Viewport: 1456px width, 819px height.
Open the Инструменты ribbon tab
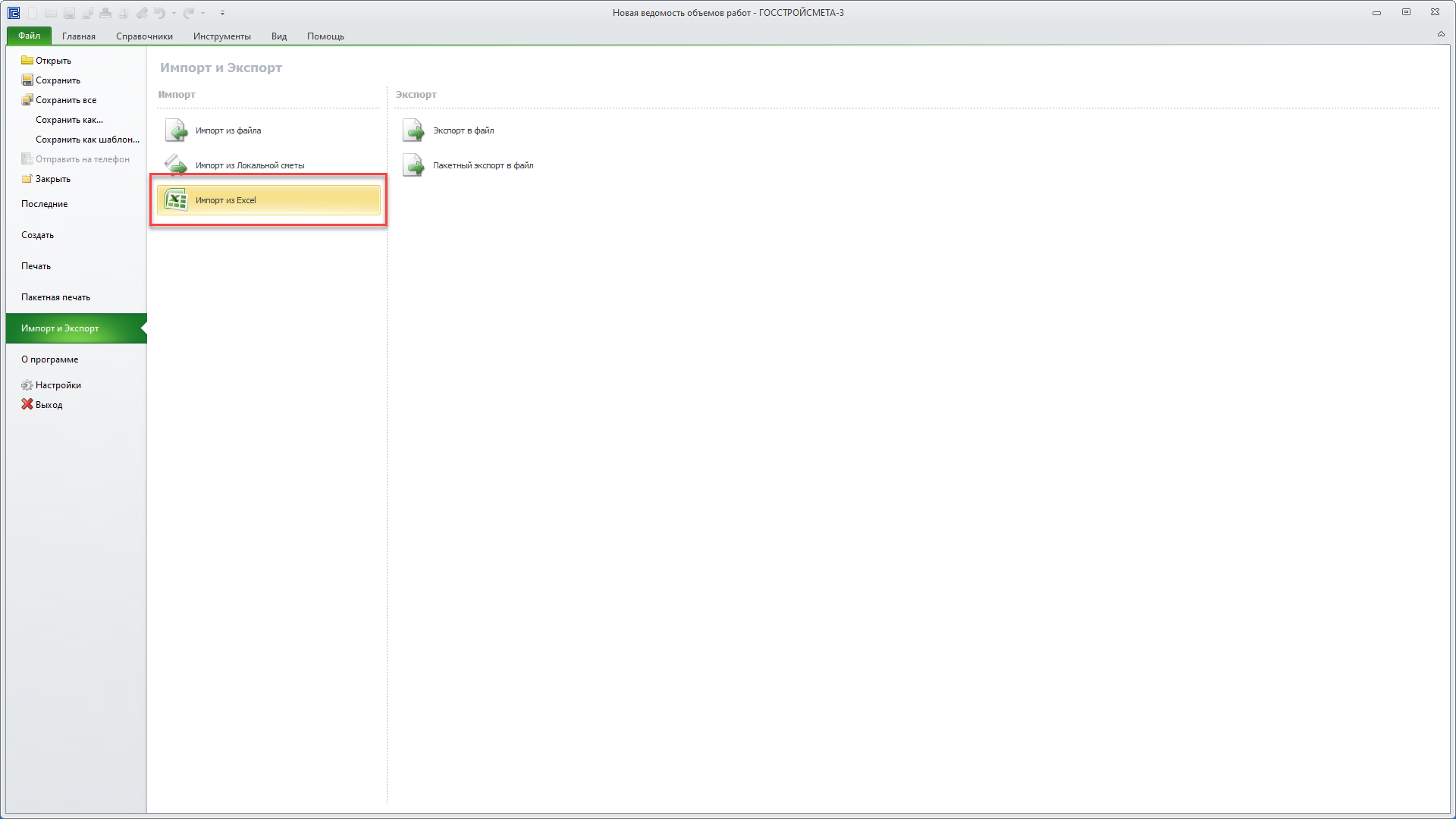pyautogui.click(x=221, y=36)
